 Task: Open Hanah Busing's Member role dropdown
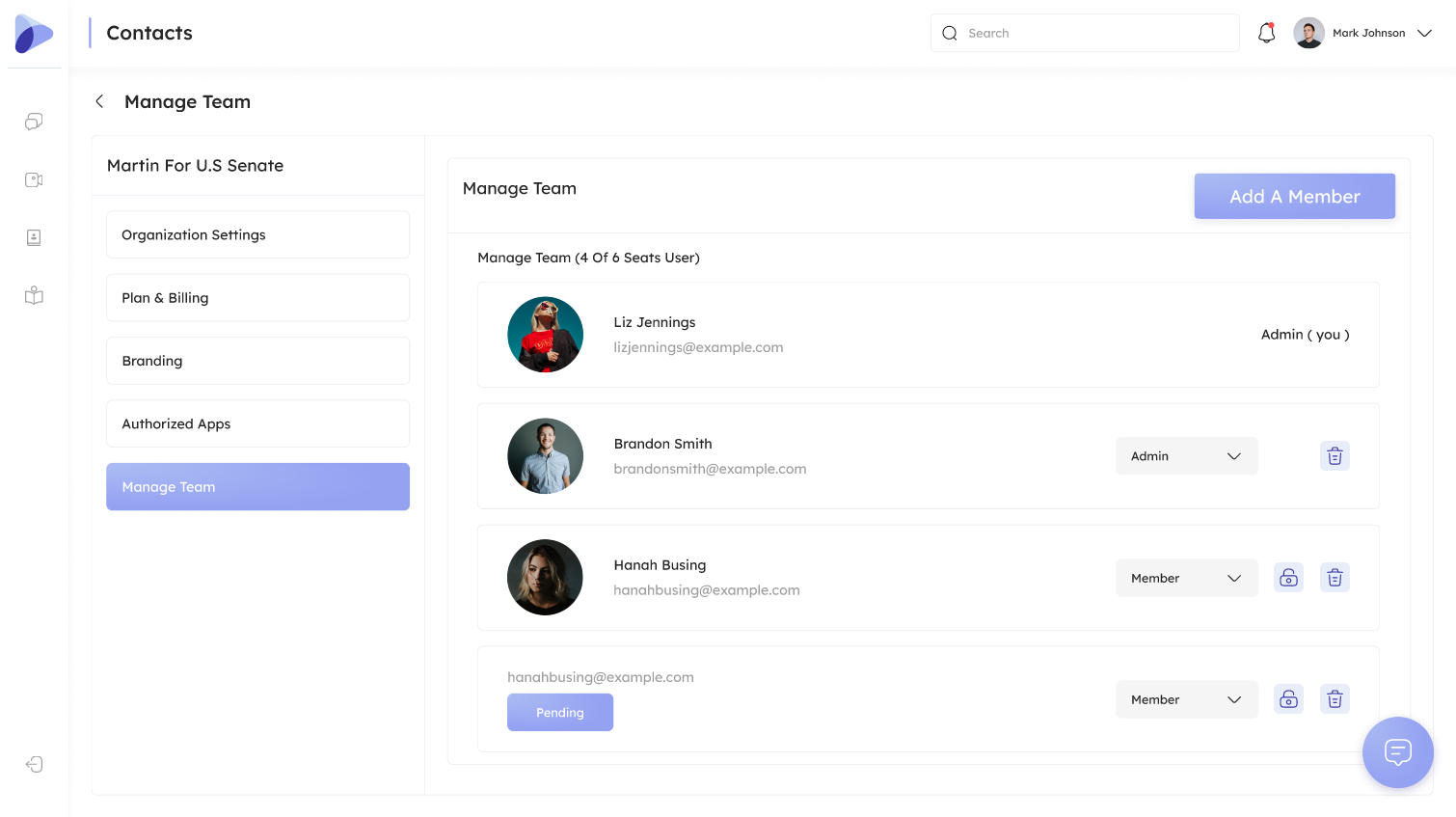pos(1186,578)
